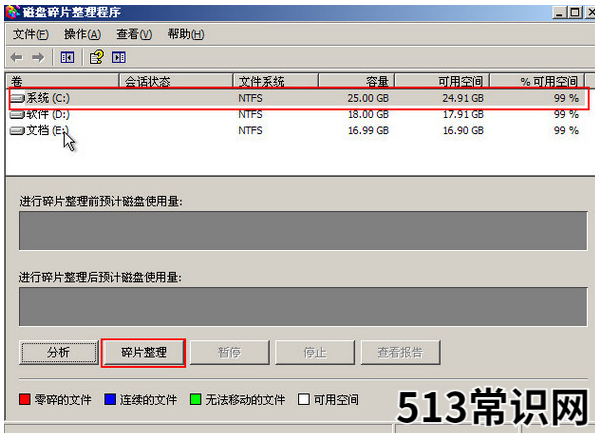Screen dimensions: 598x438
Task: Toggle the action pane toolbar icon
Action: coord(119,58)
